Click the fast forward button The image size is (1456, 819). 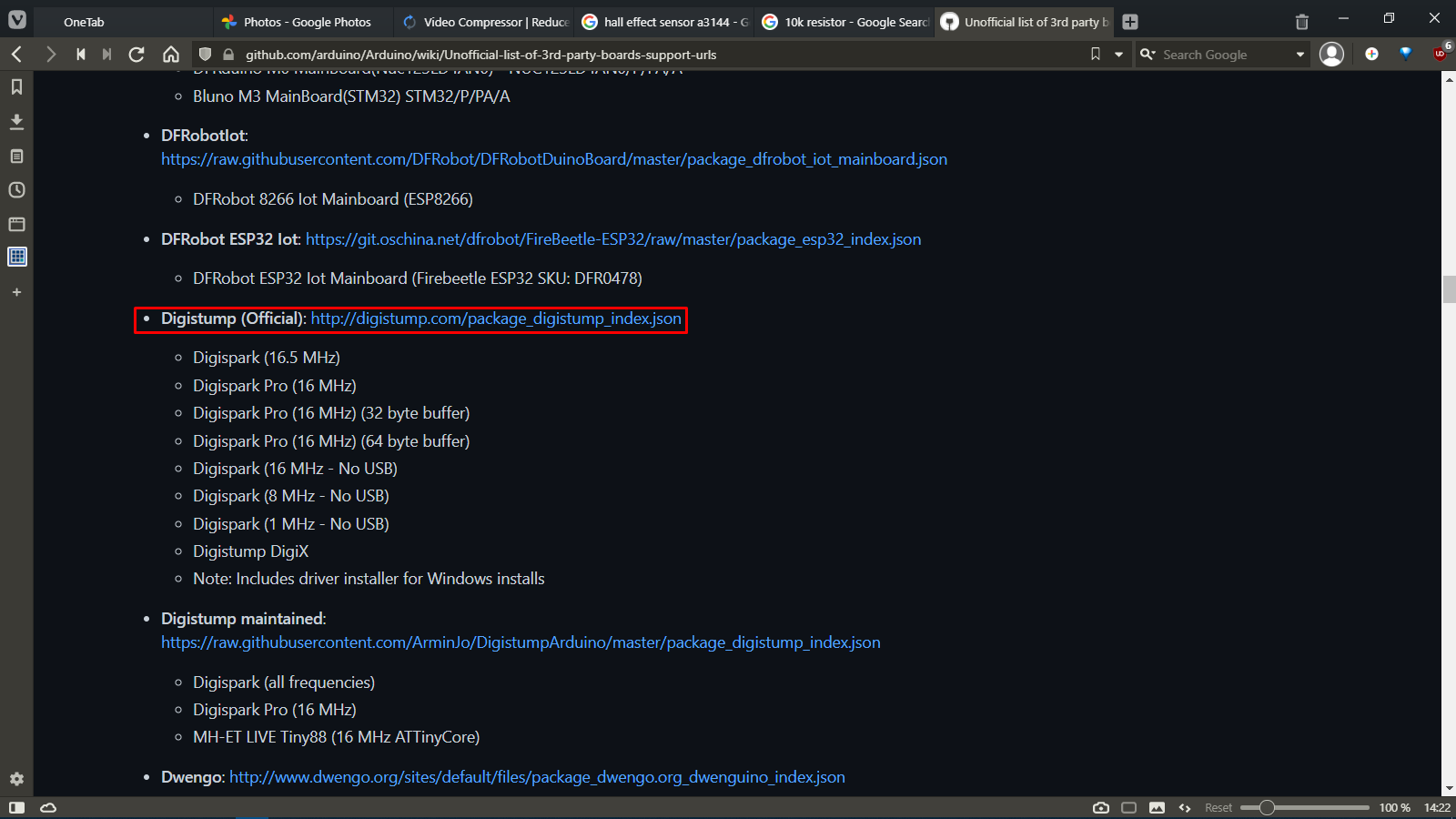pyautogui.click(x=107, y=55)
